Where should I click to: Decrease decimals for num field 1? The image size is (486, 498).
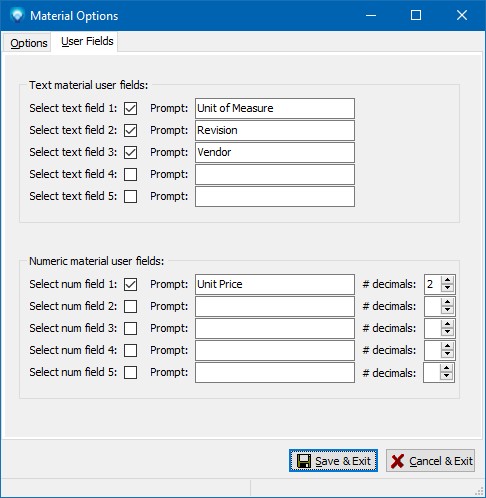(x=447, y=288)
